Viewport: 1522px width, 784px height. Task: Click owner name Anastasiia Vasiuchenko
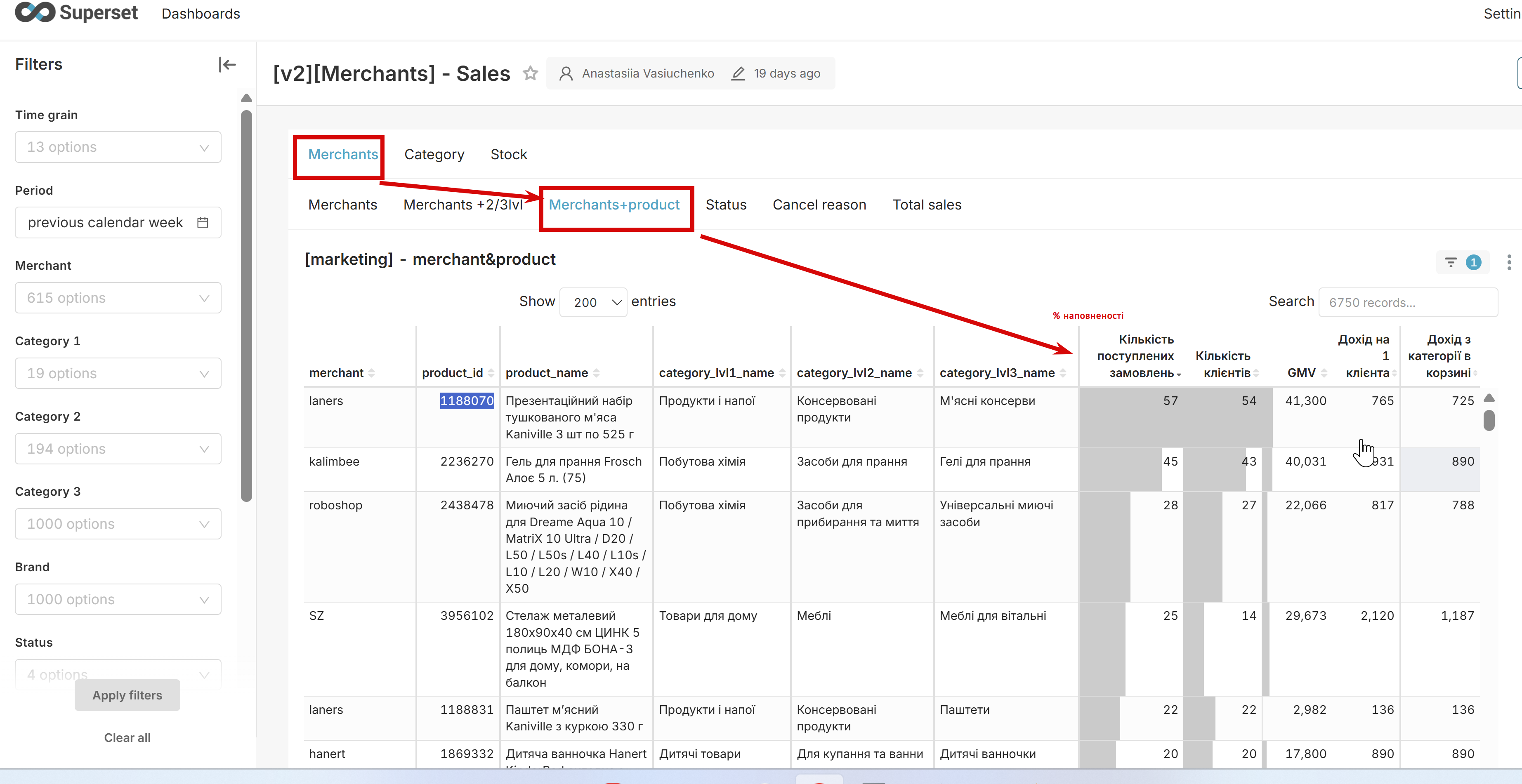click(x=648, y=73)
